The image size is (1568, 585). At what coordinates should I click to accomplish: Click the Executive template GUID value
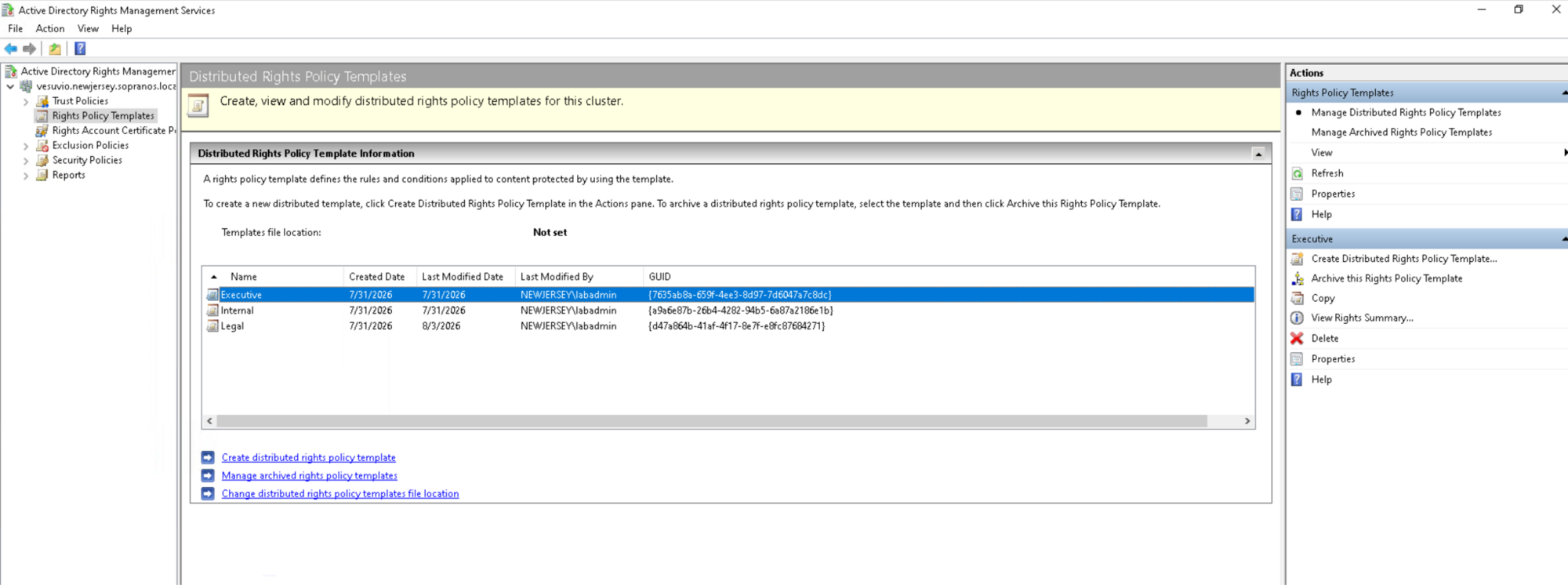click(x=739, y=295)
